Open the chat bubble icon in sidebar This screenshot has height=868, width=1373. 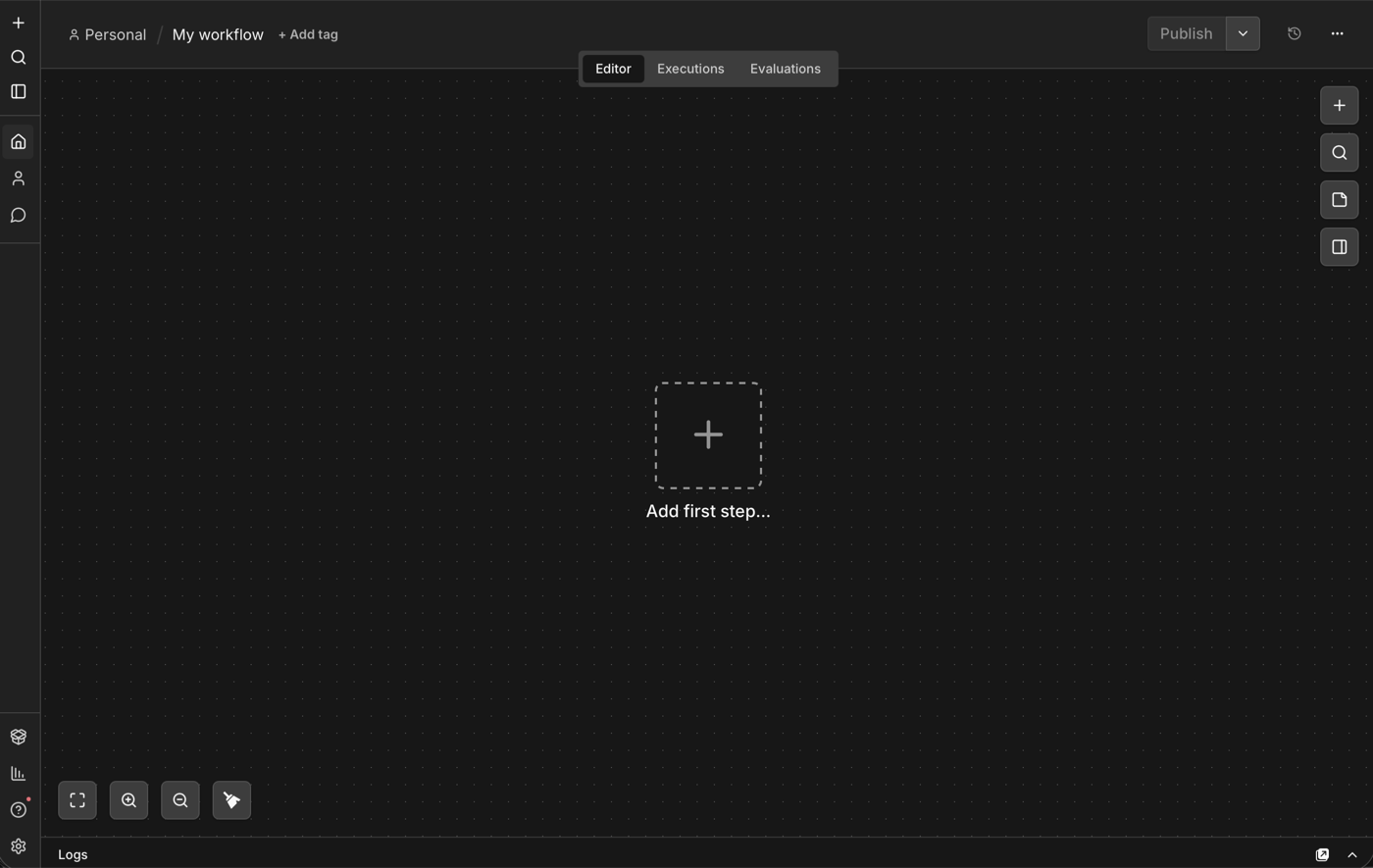coord(18,215)
